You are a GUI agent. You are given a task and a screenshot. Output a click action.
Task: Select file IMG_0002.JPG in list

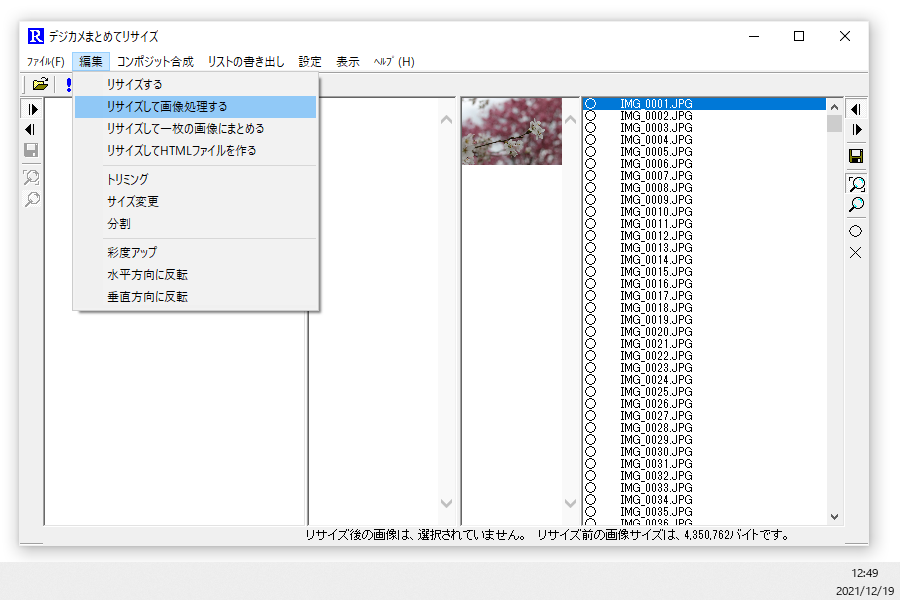pyautogui.click(x=656, y=116)
